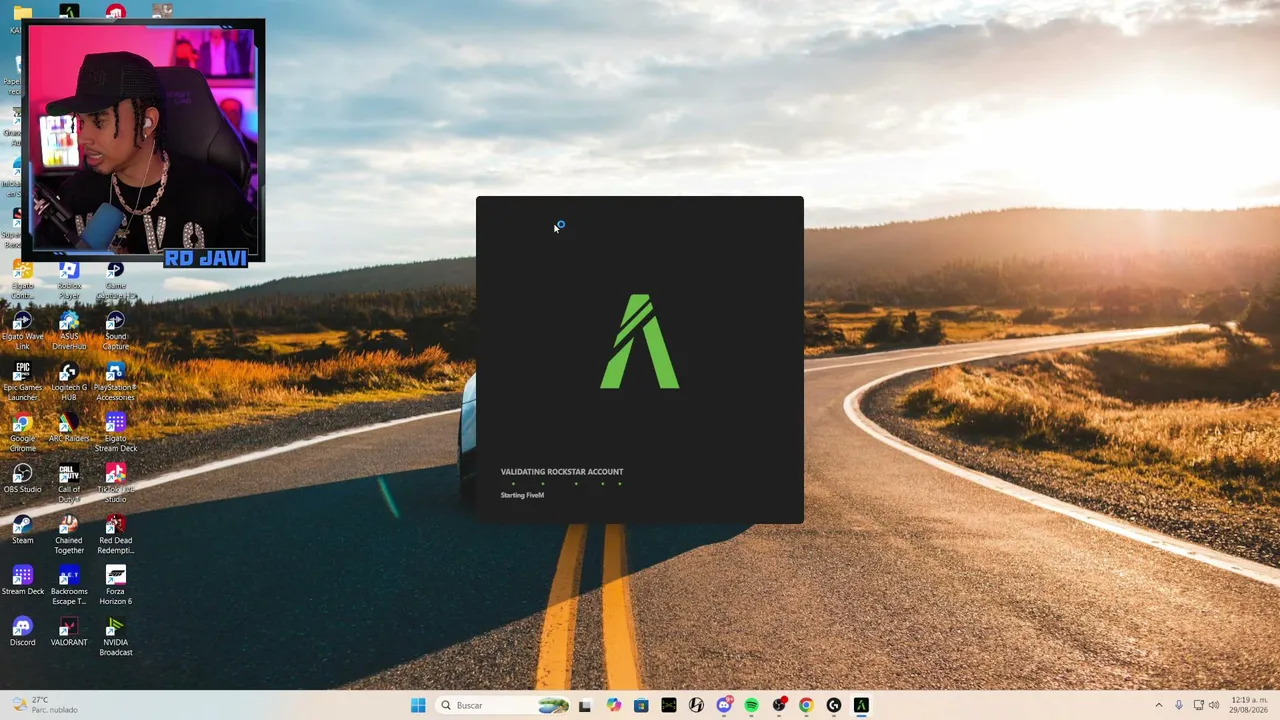Launch Epic Games Launcher from the desktop
This screenshot has width=1280, height=720.
pyautogui.click(x=22, y=383)
